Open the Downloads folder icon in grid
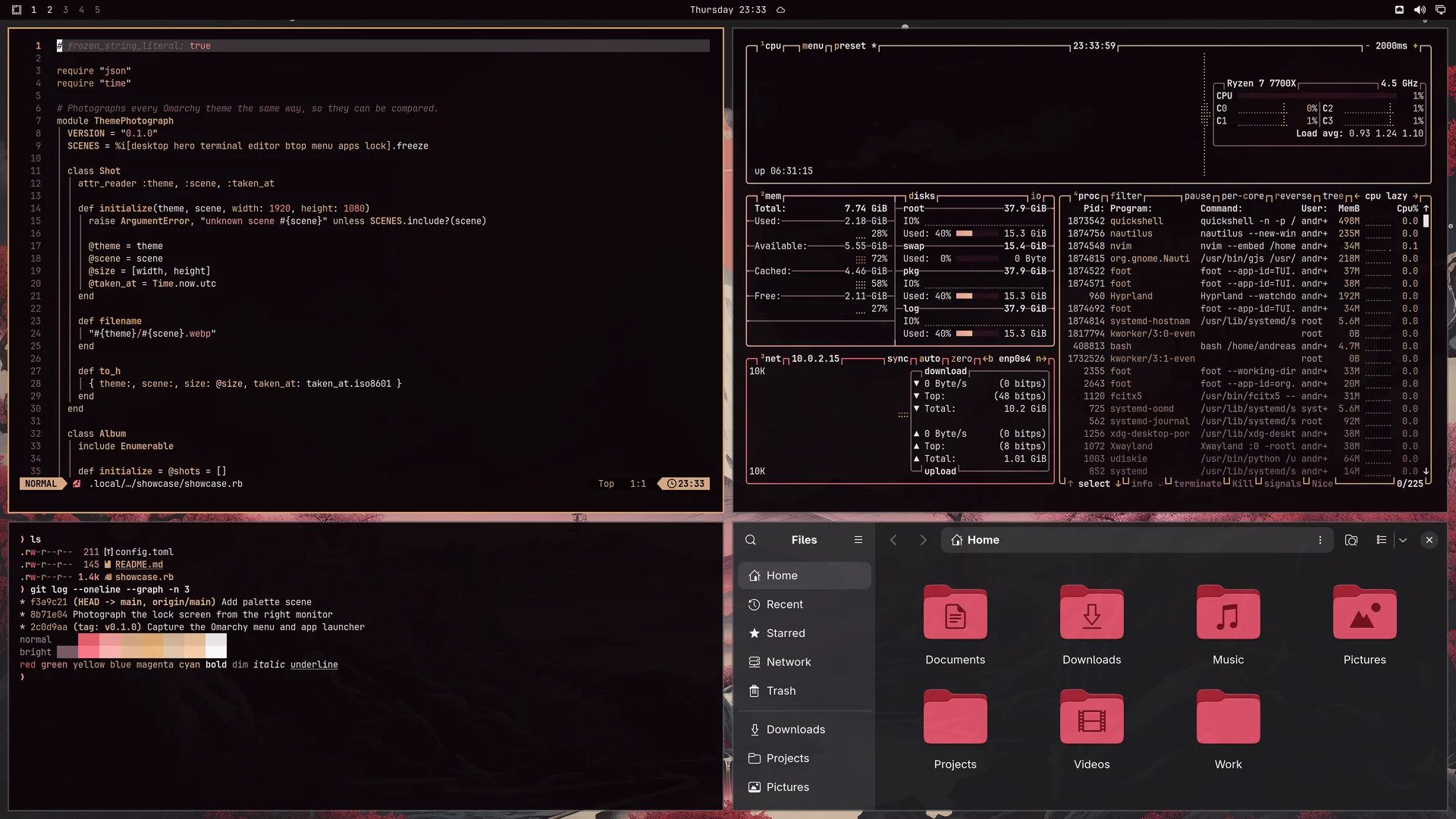Viewport: 1456px width, 819px height. 1091,626
